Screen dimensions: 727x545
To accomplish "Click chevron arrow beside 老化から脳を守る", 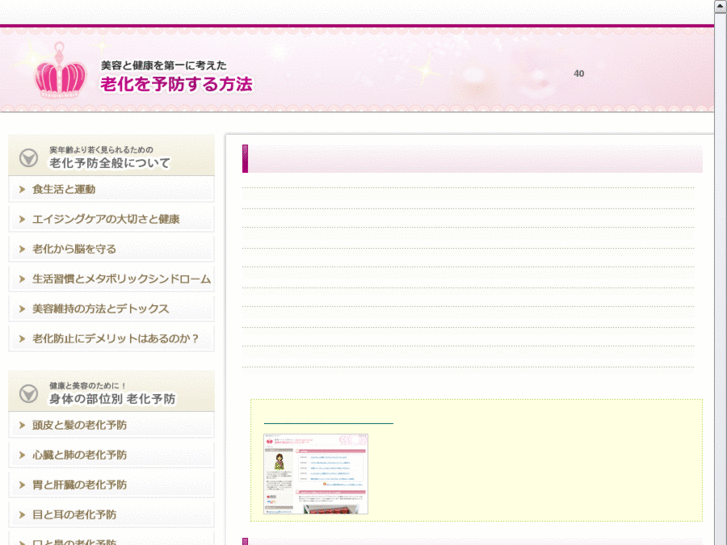I will (22, 249).
